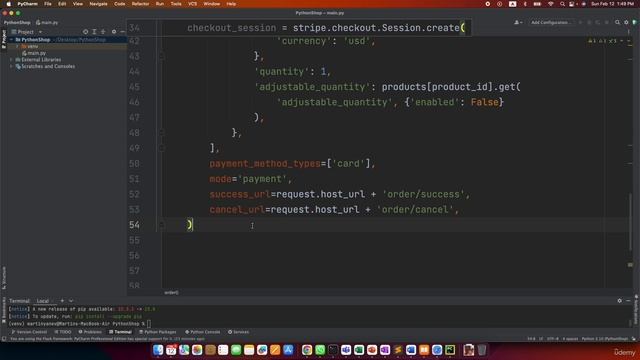This screenshot has height=360, width=640.
Task: Open Microsoft Excel from the Dock
Action: 359,350
